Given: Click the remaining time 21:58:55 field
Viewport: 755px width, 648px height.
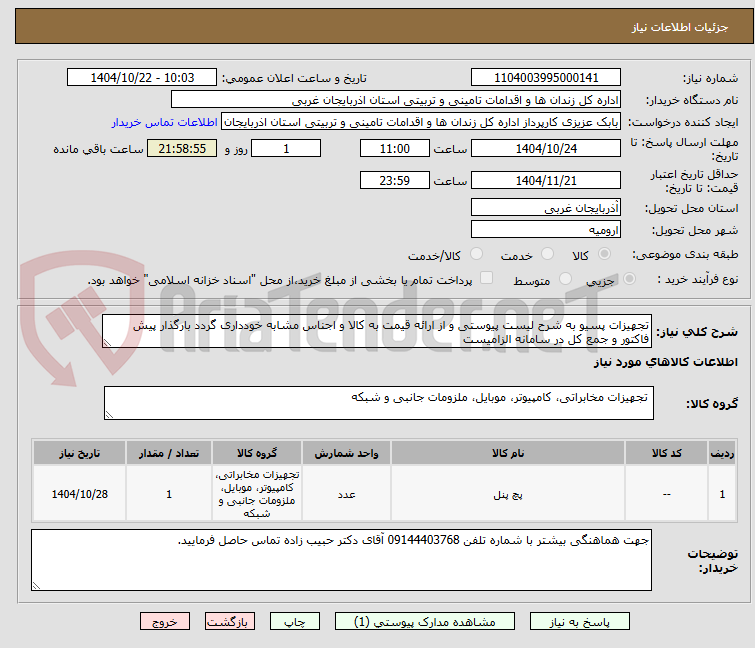Looking at the screenshot, I should coord(182,148).
